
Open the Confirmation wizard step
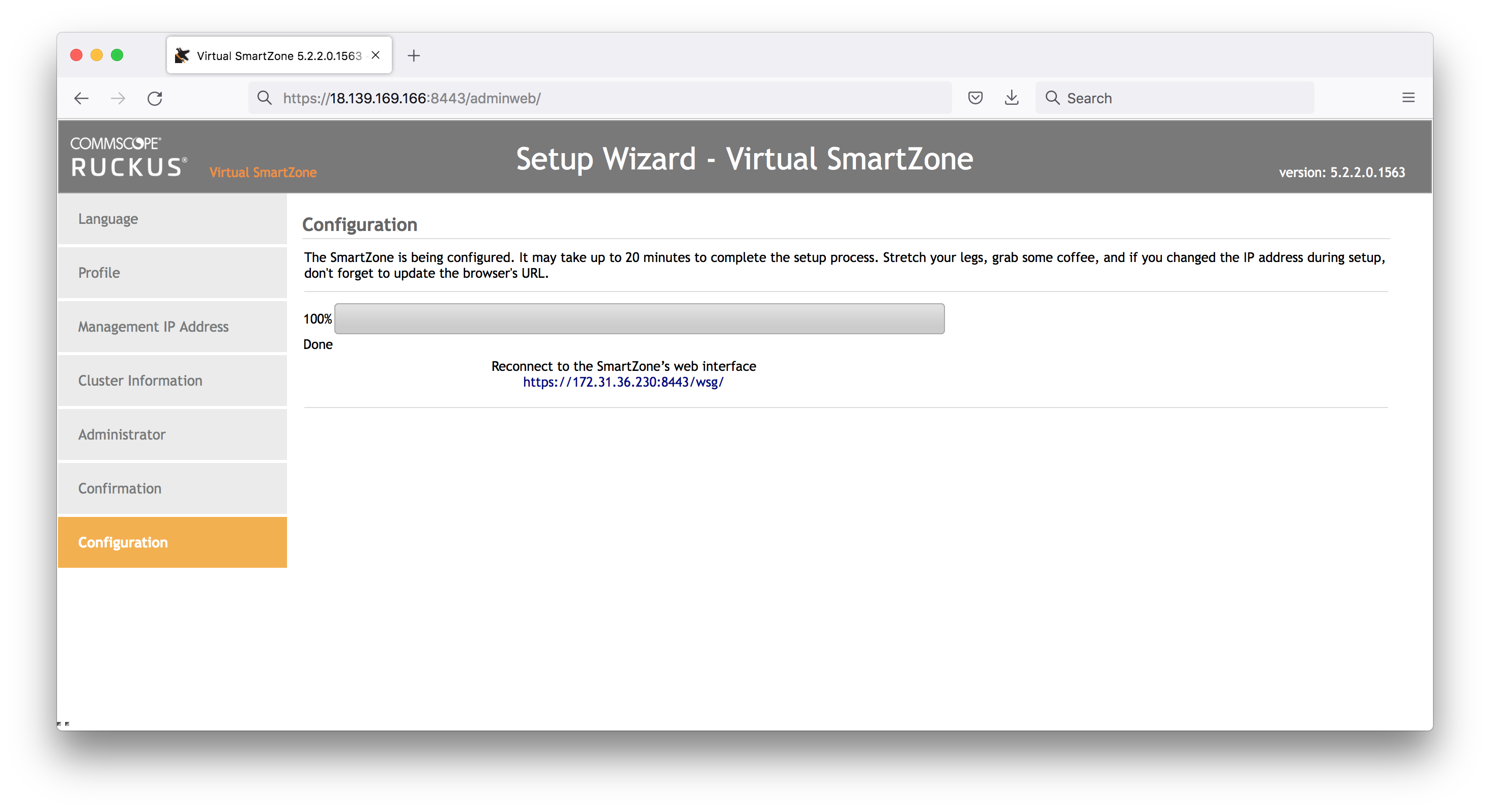(173, 489)
